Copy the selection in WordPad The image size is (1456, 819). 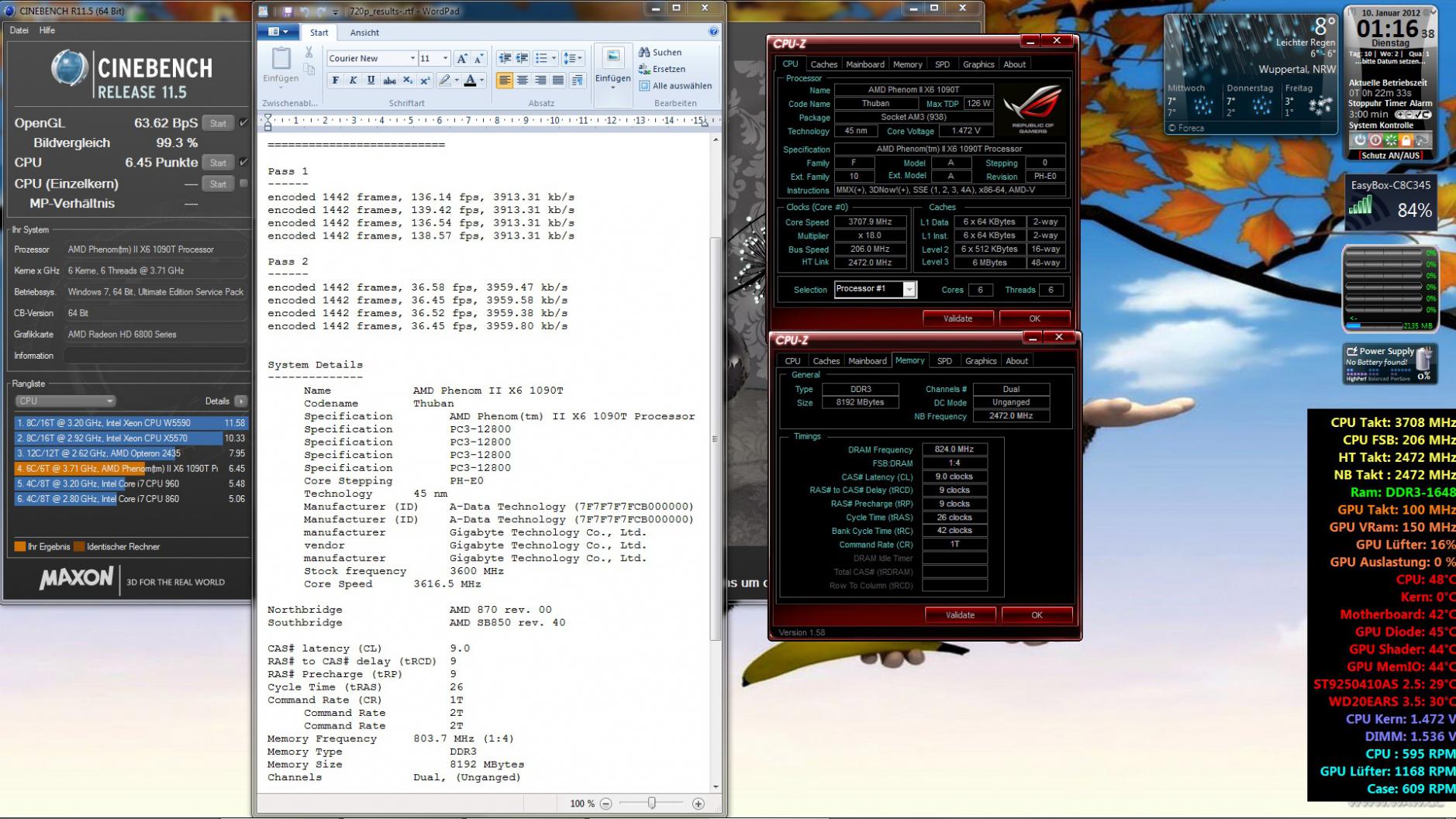tap(309, 69)
